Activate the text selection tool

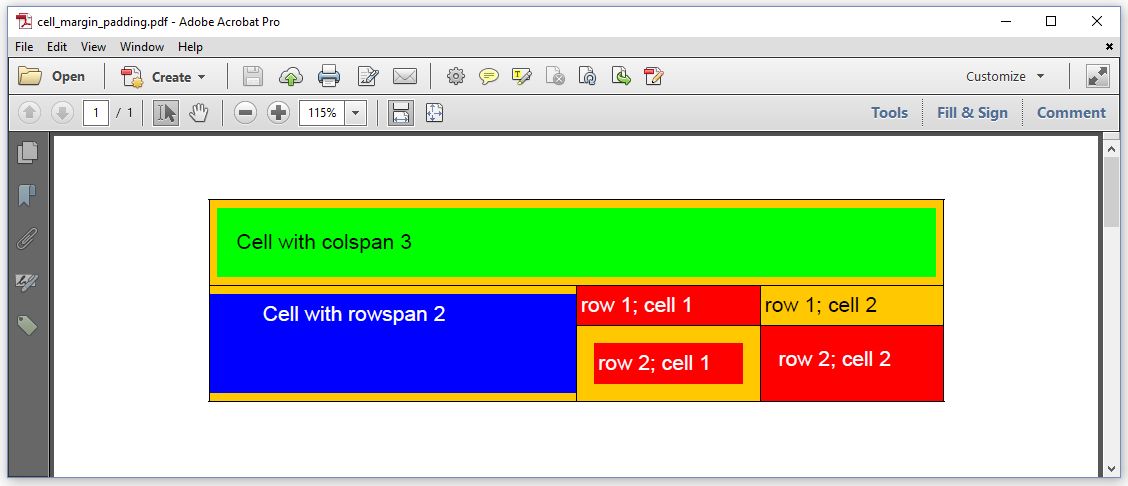tap(166, 113)
